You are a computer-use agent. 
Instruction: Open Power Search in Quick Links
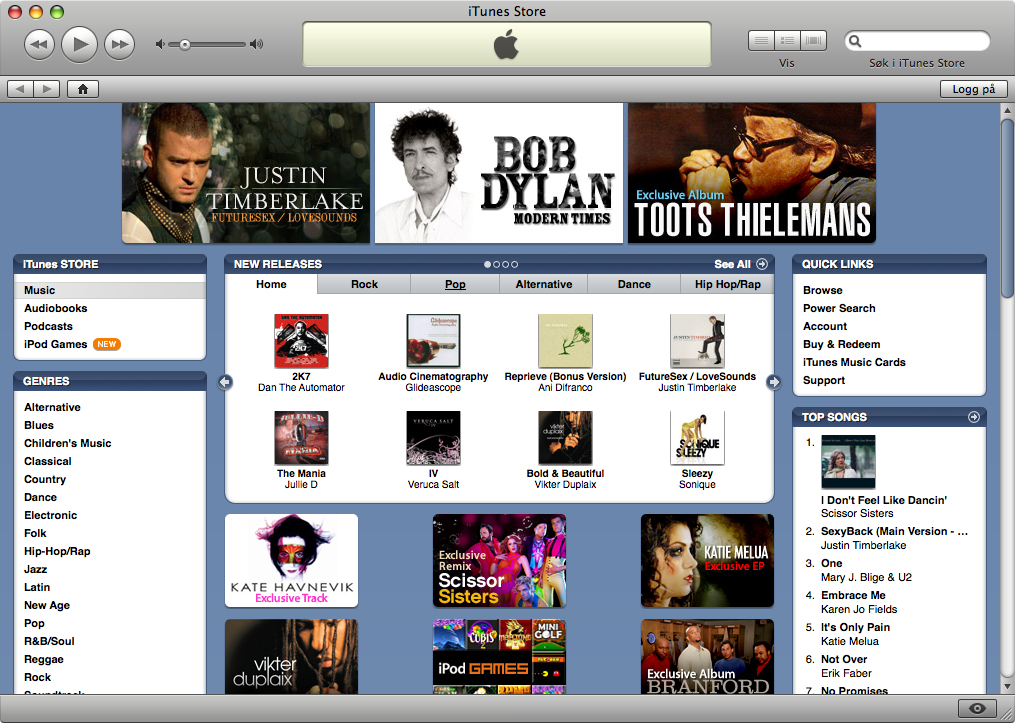click(x=839, y=309)
